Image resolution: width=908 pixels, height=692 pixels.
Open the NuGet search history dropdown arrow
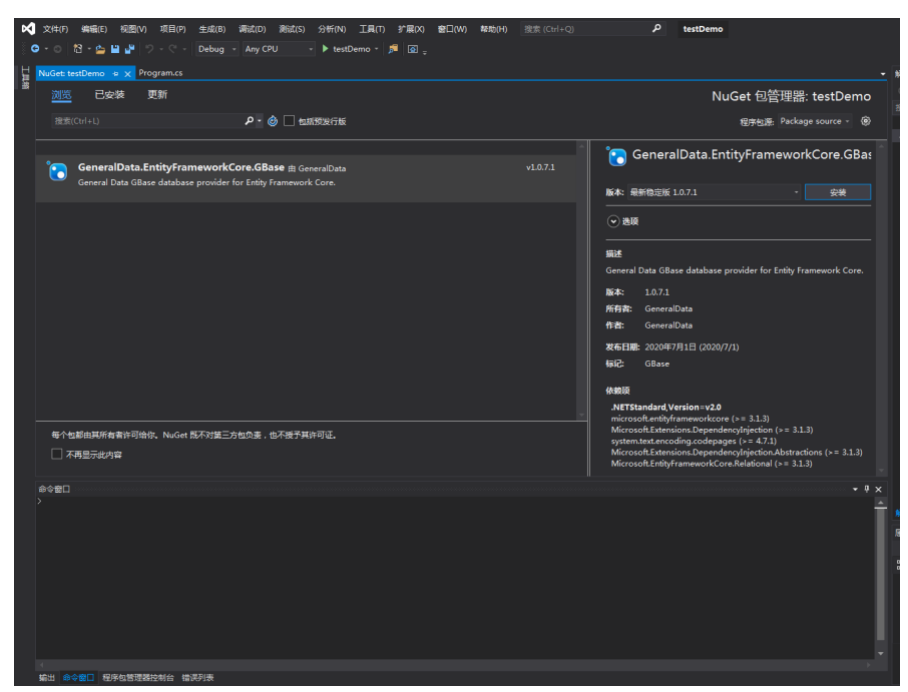(259, 120)
